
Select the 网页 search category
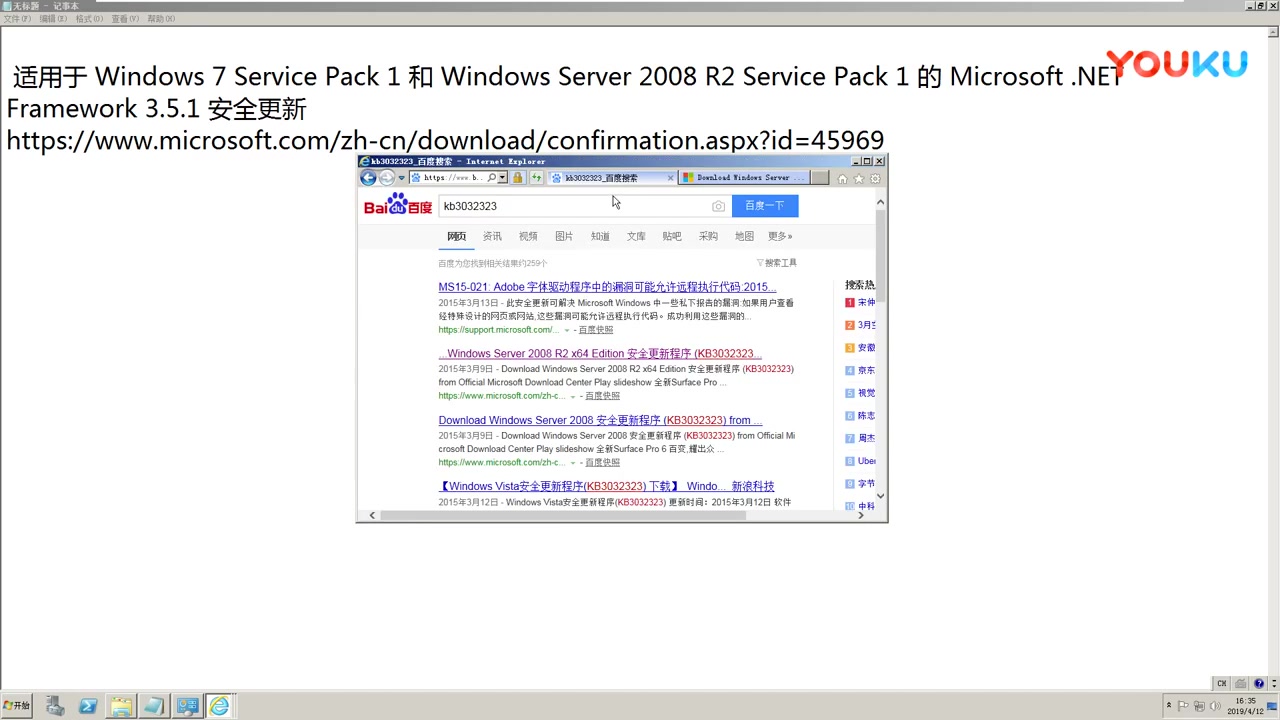[457, 236]
